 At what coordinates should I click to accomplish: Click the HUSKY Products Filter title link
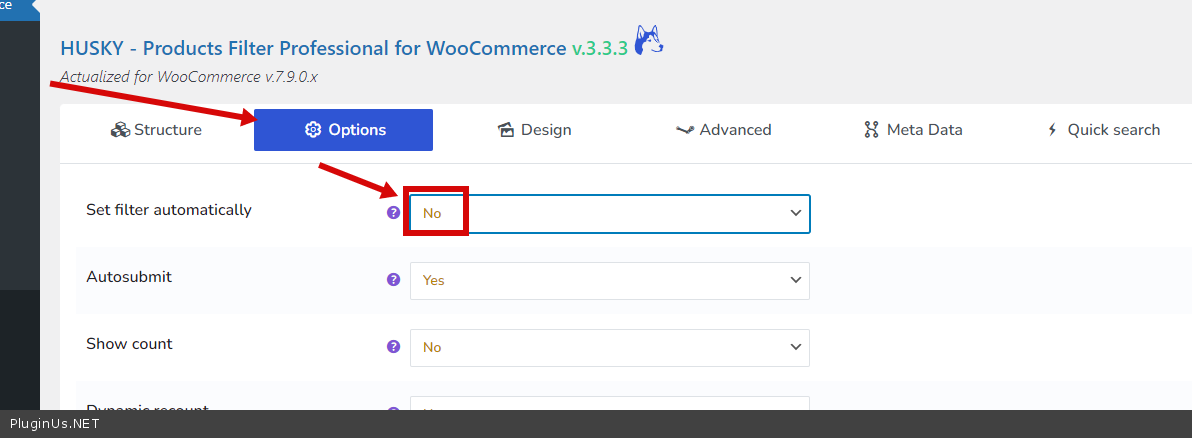pyautogui.click(x=313, y=48)
